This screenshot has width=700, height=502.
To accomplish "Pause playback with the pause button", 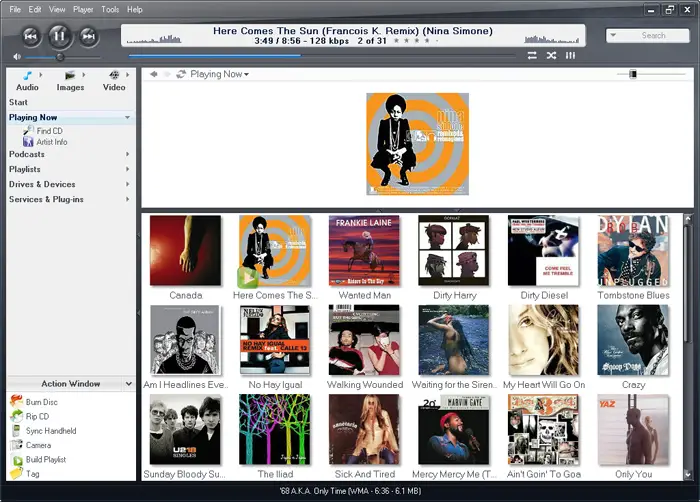I will tap(59, 36).
